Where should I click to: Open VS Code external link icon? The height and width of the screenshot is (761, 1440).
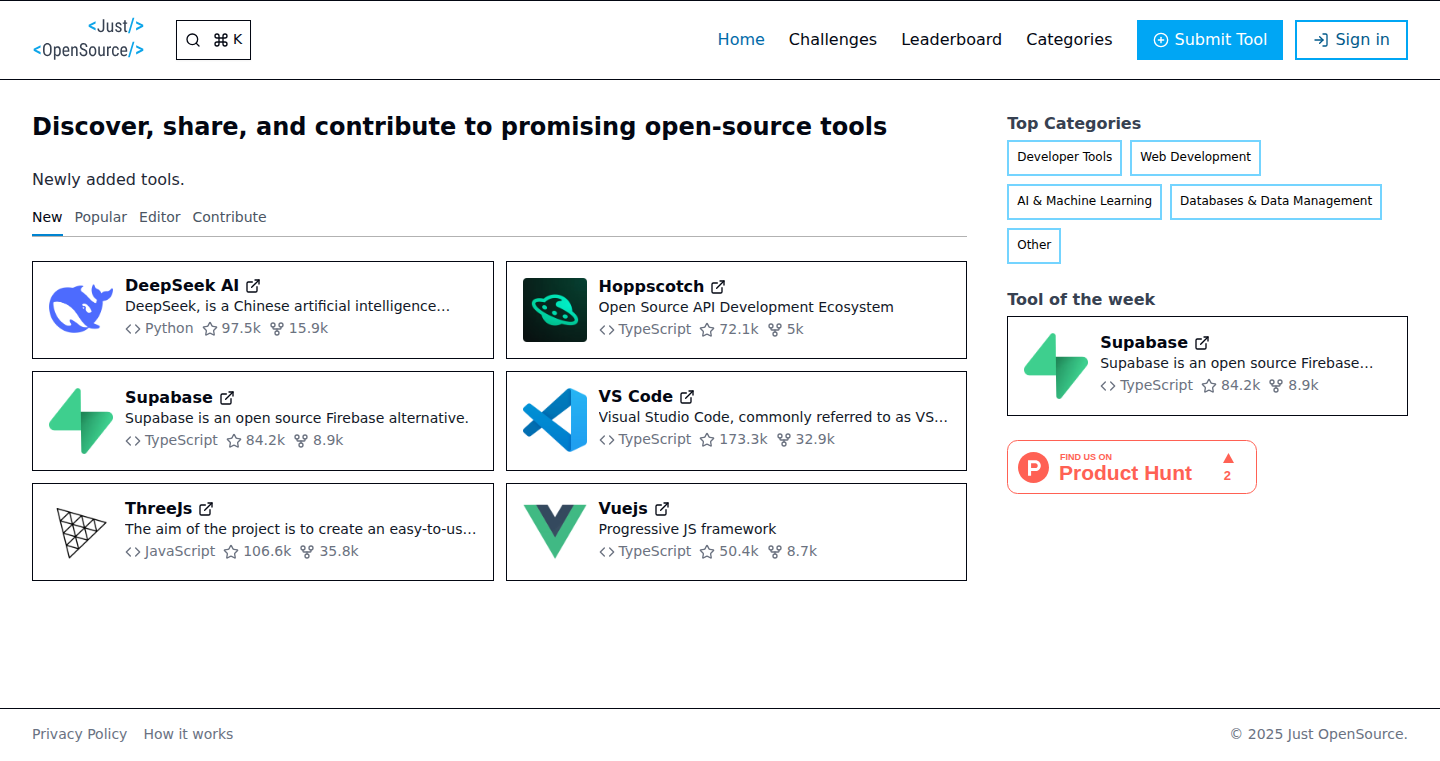click(687, 397)
